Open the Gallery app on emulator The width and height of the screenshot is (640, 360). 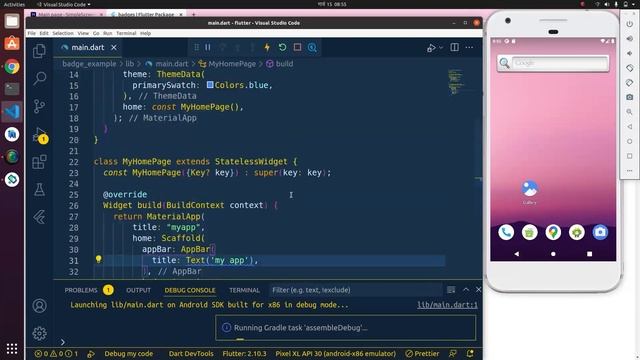(529, 192)
